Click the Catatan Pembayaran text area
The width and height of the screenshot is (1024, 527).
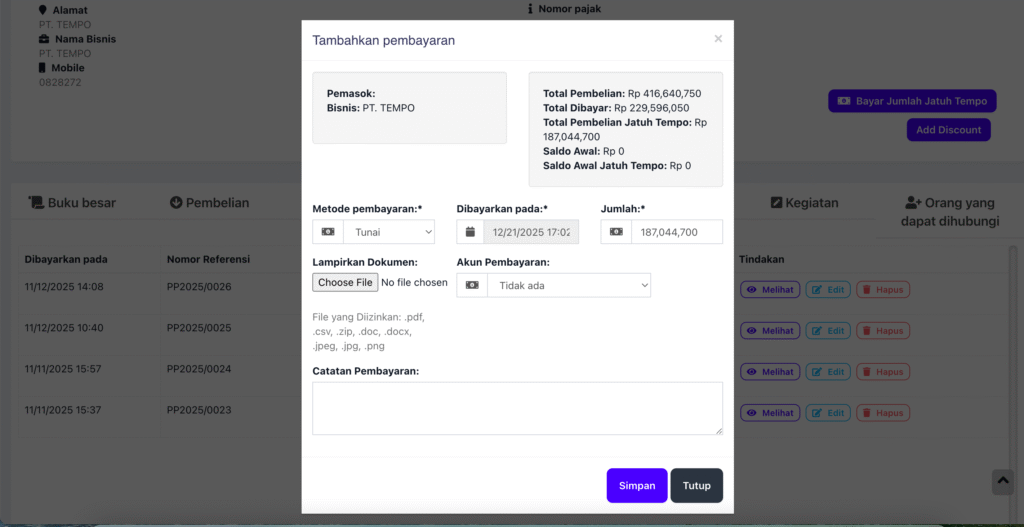coord(517,408)
